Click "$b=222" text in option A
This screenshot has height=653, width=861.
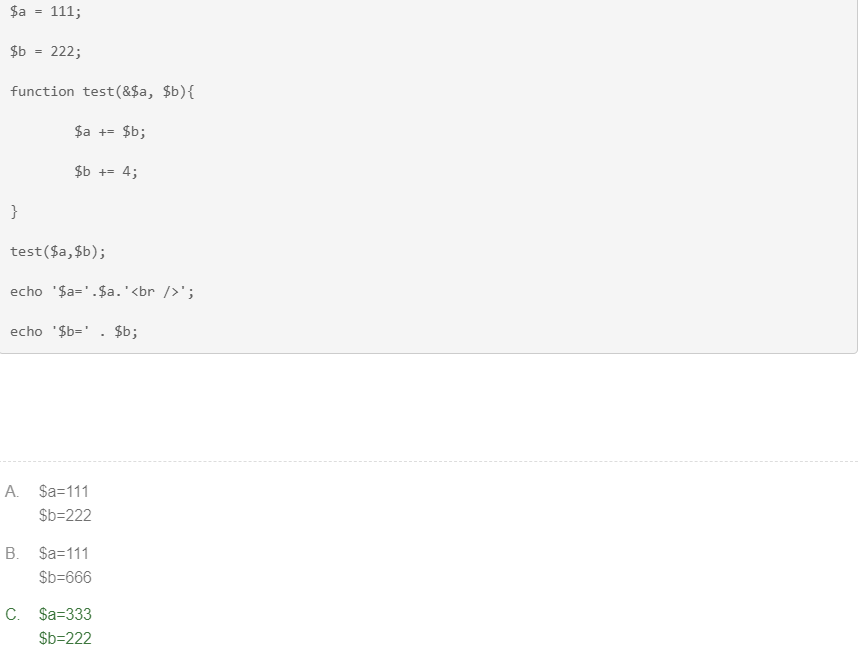[x=65, y=515]
